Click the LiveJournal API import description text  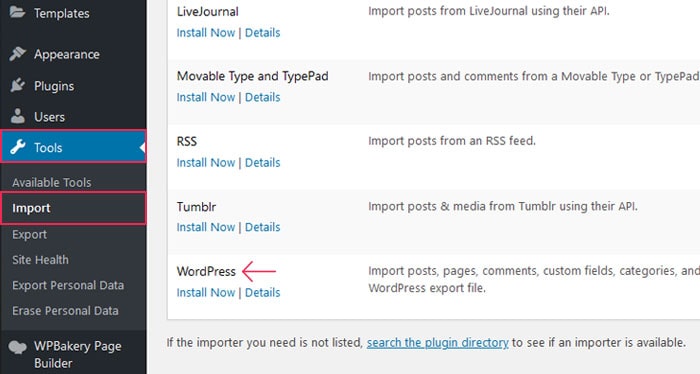489,11
